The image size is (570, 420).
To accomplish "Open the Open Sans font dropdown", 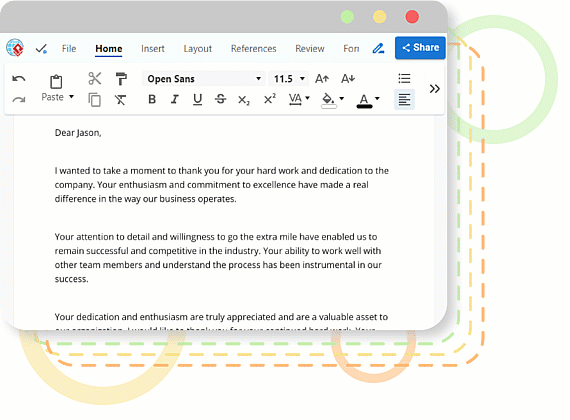I will [204, 79].
